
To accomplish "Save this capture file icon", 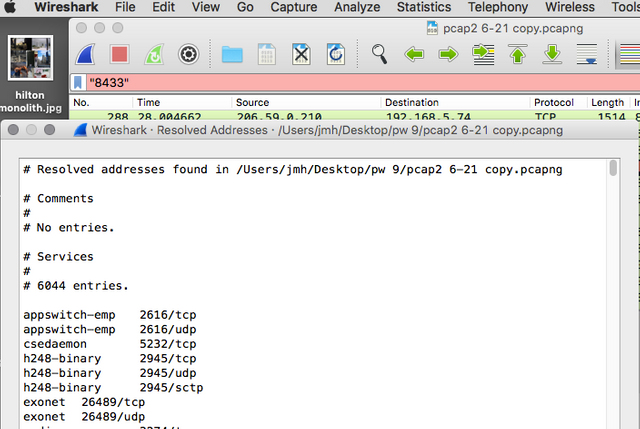I will click(267, 54).
